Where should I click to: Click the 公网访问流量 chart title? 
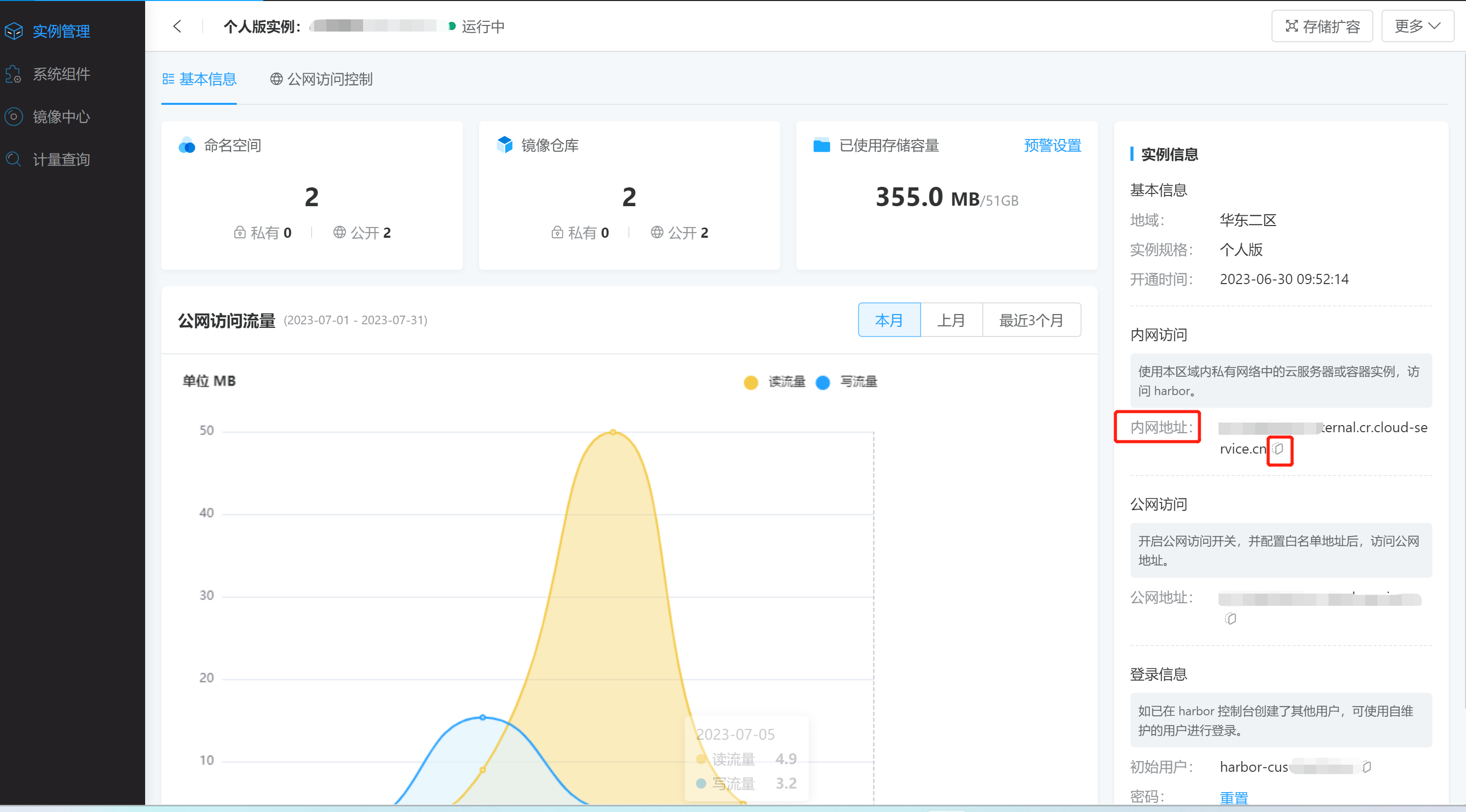coord(227,320)
